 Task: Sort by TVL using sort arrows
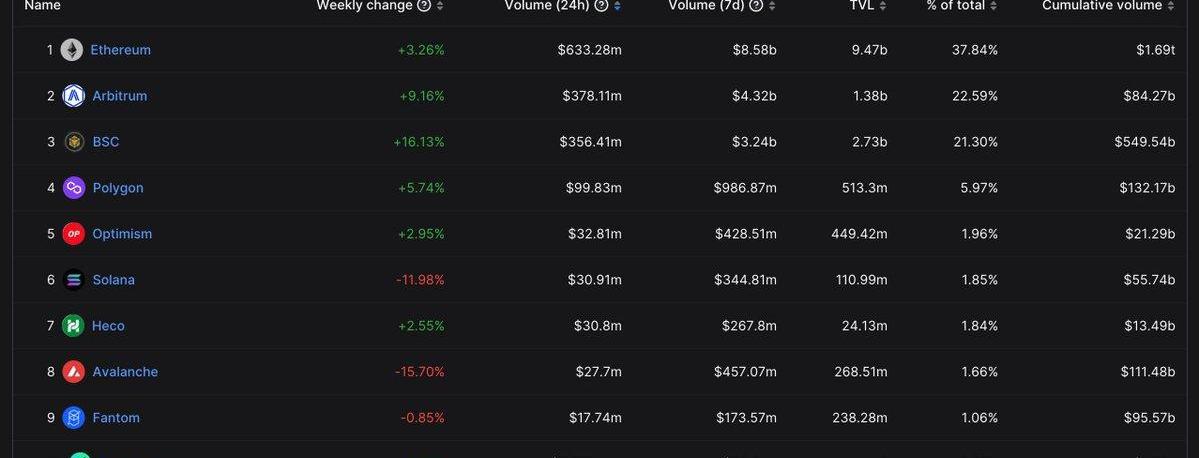pyautogui.click(x=883, y=6)
